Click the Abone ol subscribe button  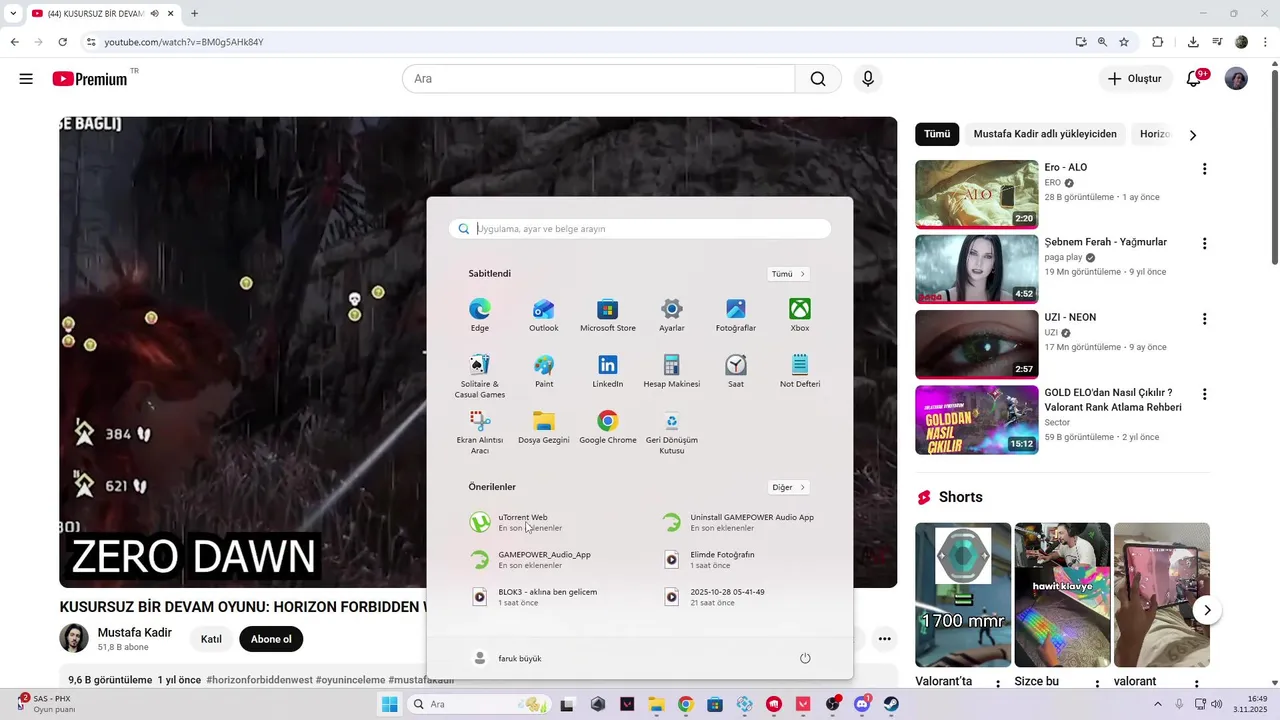[x=271, y=639]
